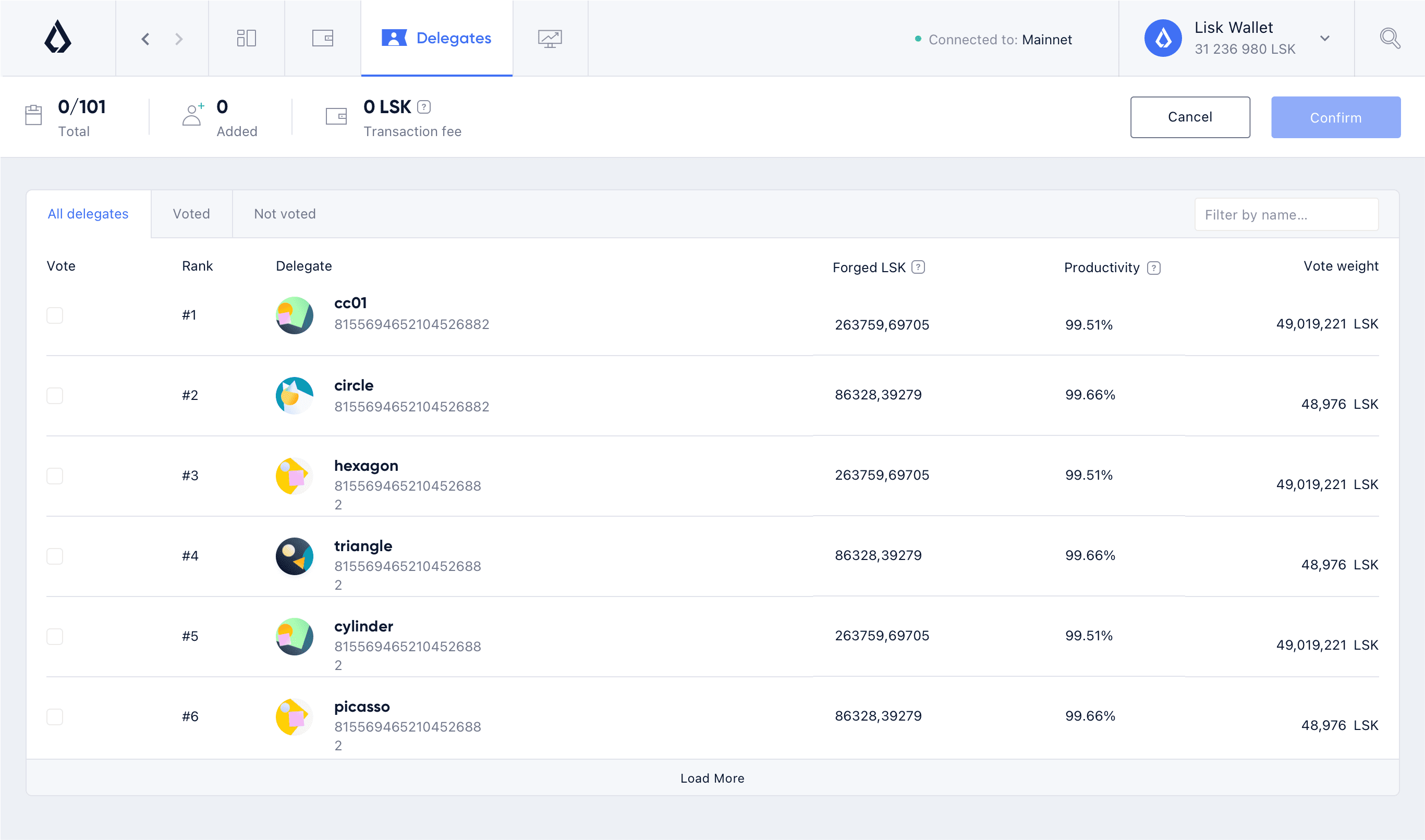Open the Monitor chart icon next to Delegates

click(550, 38)
